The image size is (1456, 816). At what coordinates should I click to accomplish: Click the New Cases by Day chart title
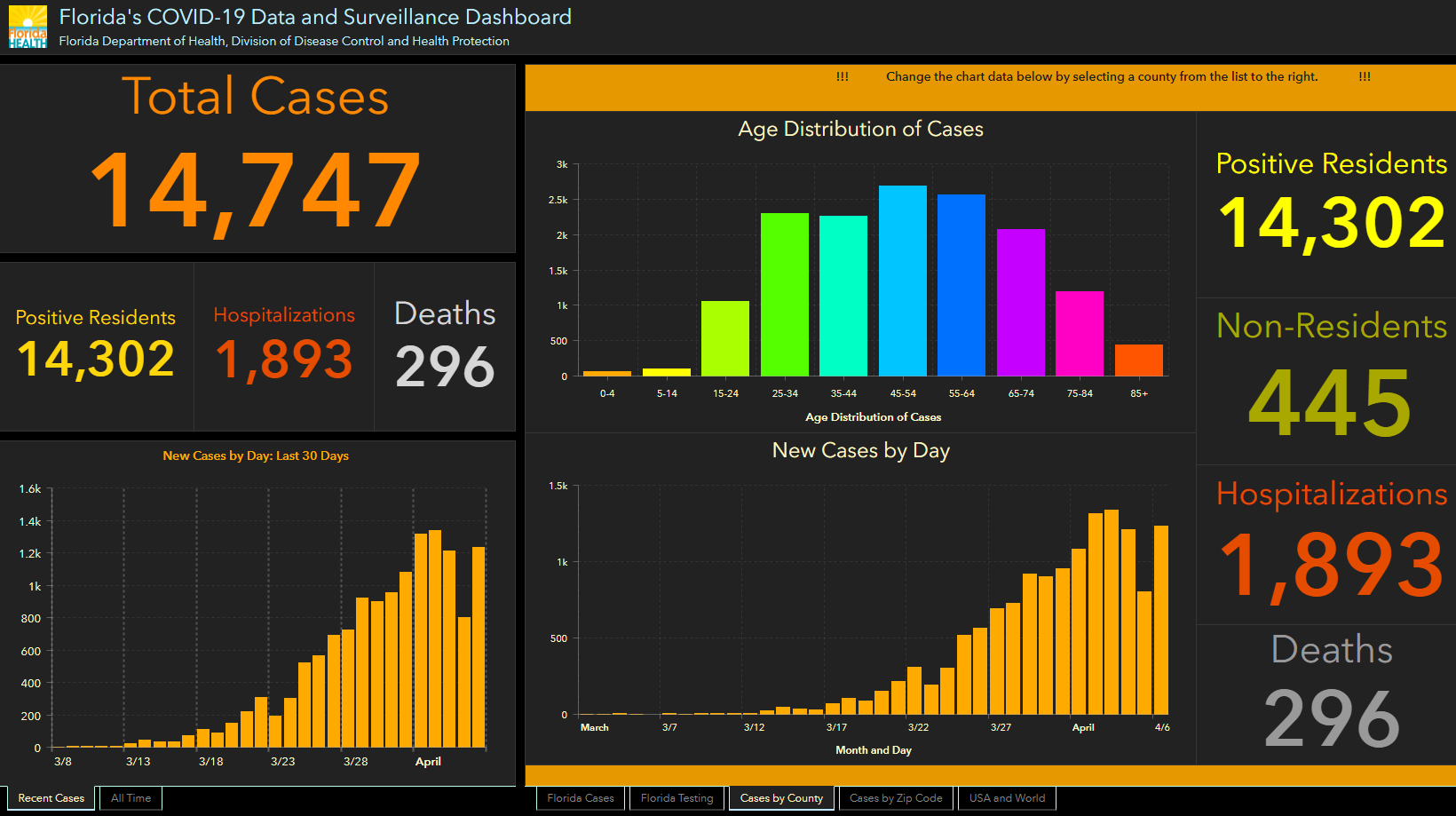coord(860,451)
